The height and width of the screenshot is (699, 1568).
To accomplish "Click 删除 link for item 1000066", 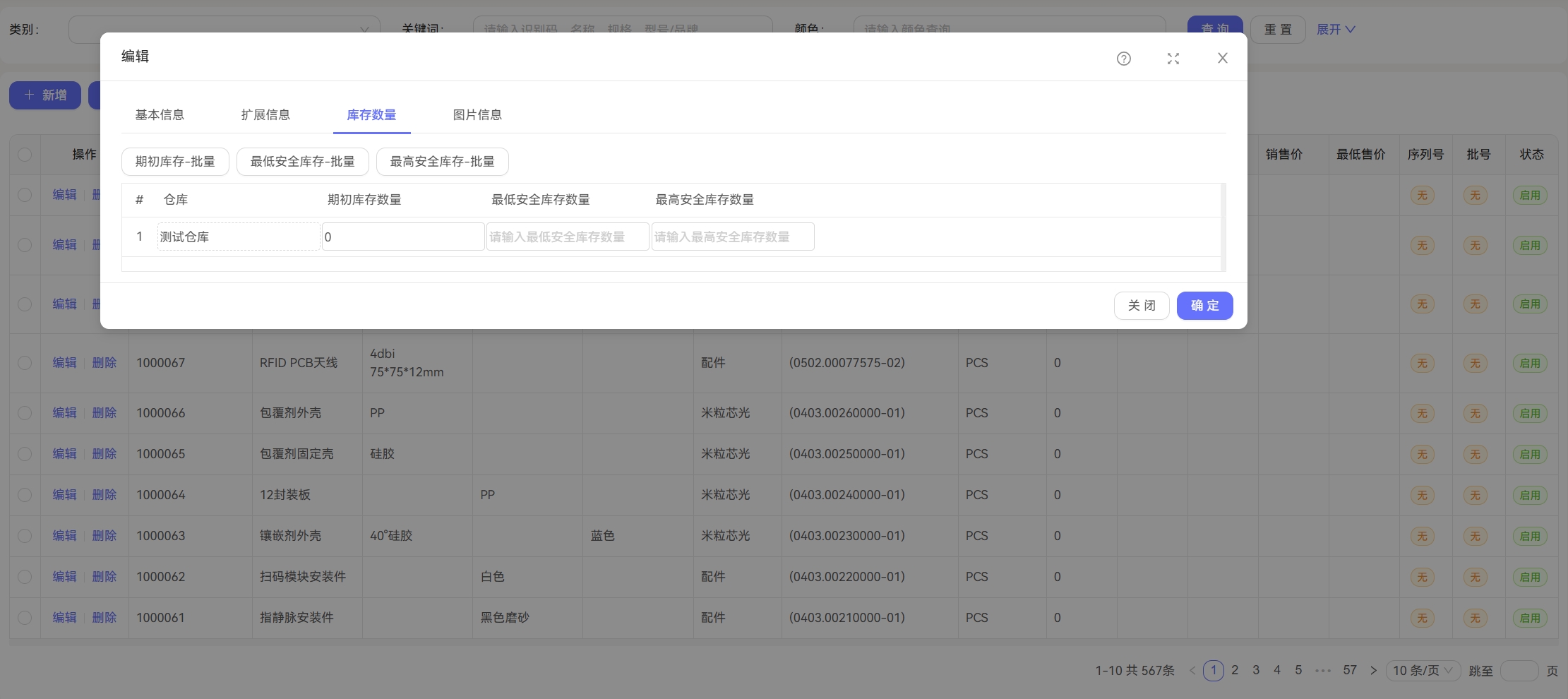I will click(104, 413).
